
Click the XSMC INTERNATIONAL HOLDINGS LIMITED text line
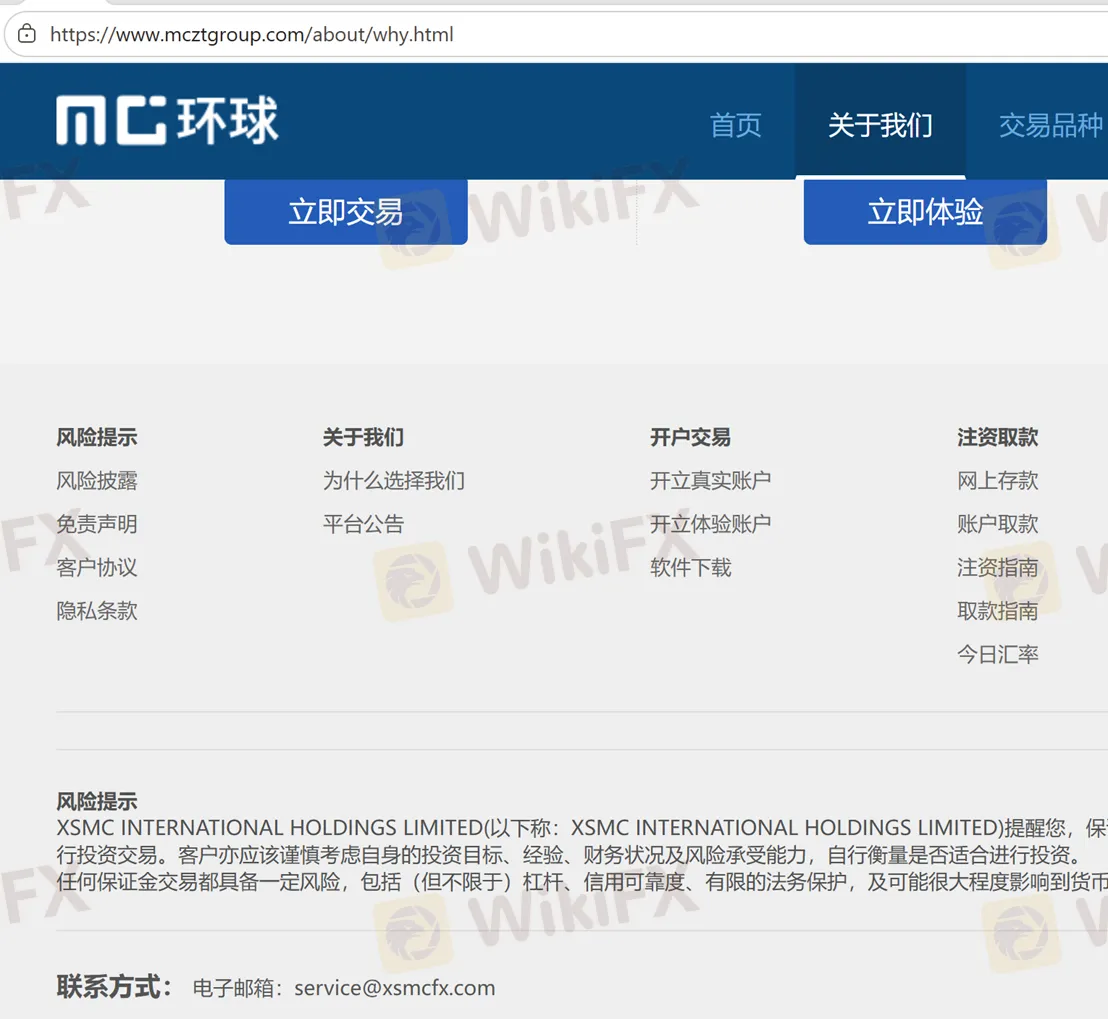point(582,827)
